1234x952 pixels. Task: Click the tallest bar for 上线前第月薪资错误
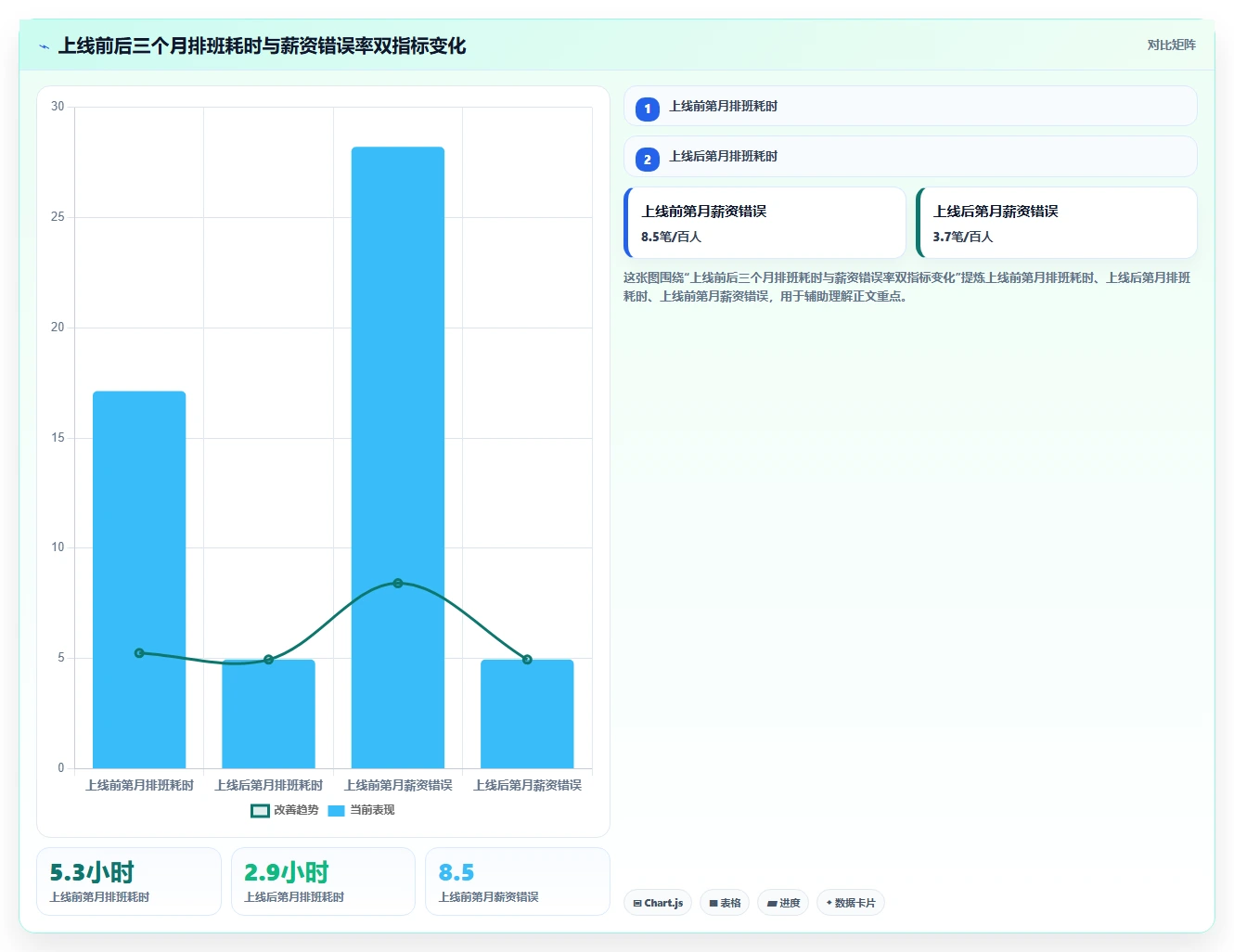[398, 457]
